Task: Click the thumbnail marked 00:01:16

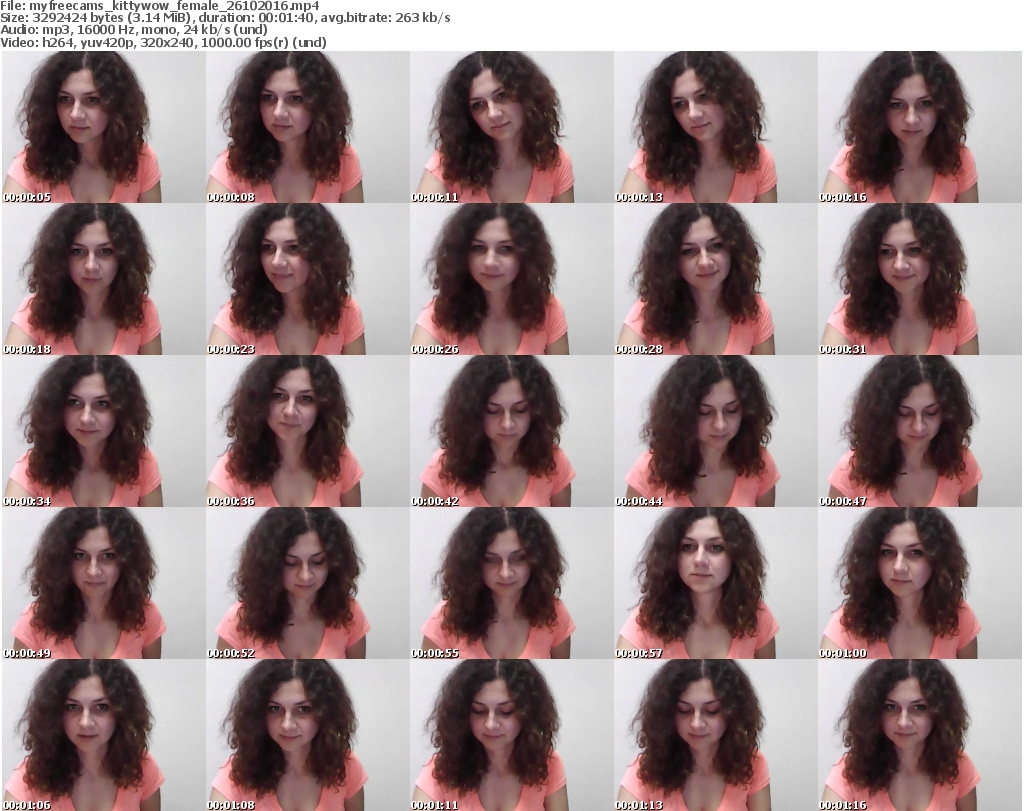Action: [920, 735]
